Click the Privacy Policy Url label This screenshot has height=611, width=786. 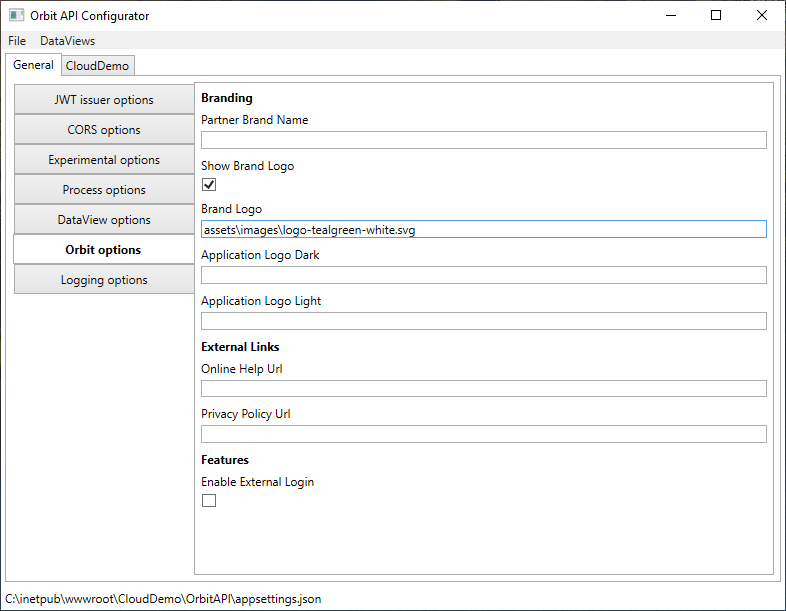point(246,414)
